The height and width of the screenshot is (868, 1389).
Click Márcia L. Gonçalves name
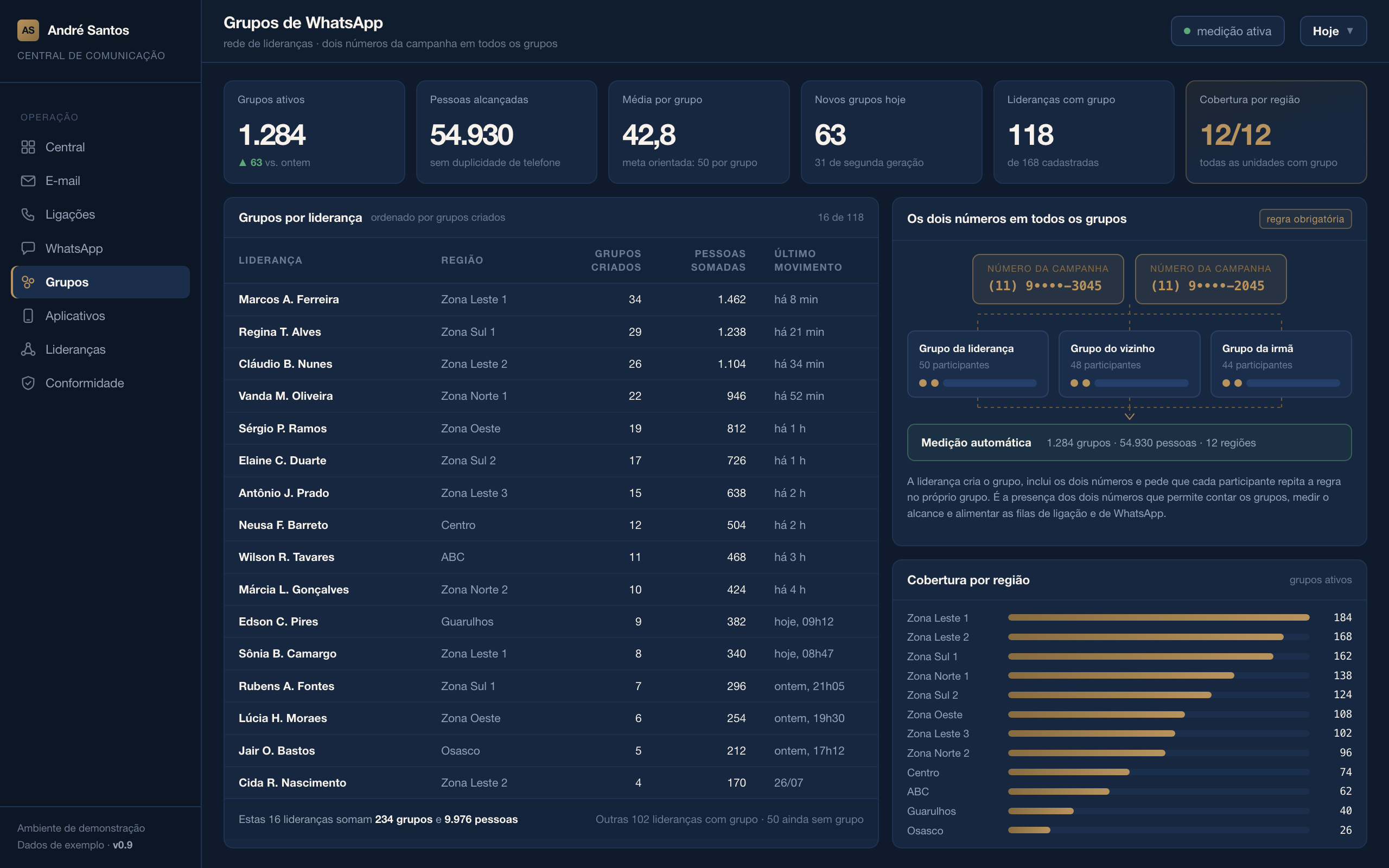click(294, 590)
